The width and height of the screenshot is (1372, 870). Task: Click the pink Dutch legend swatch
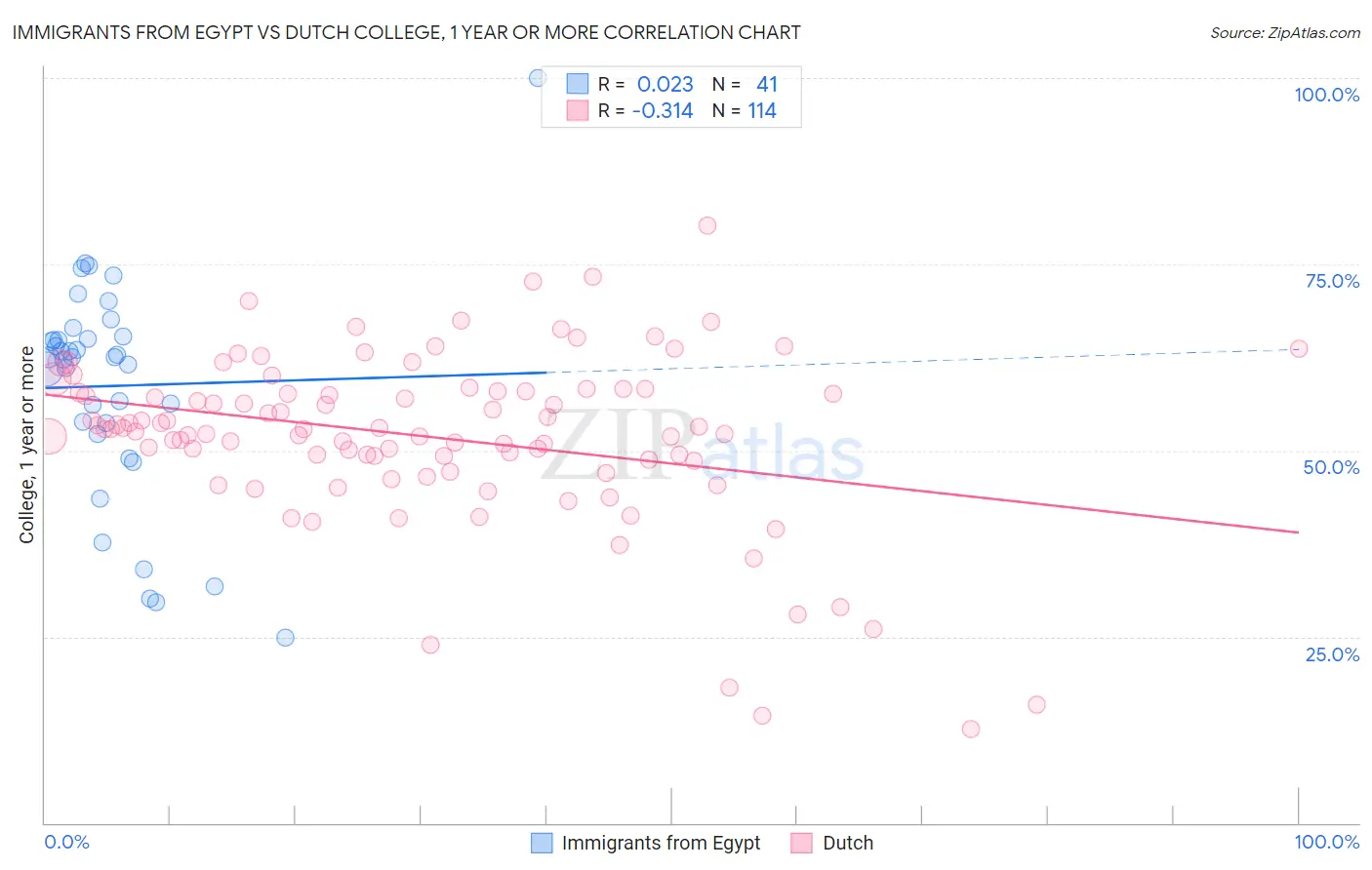pos(802,843)
